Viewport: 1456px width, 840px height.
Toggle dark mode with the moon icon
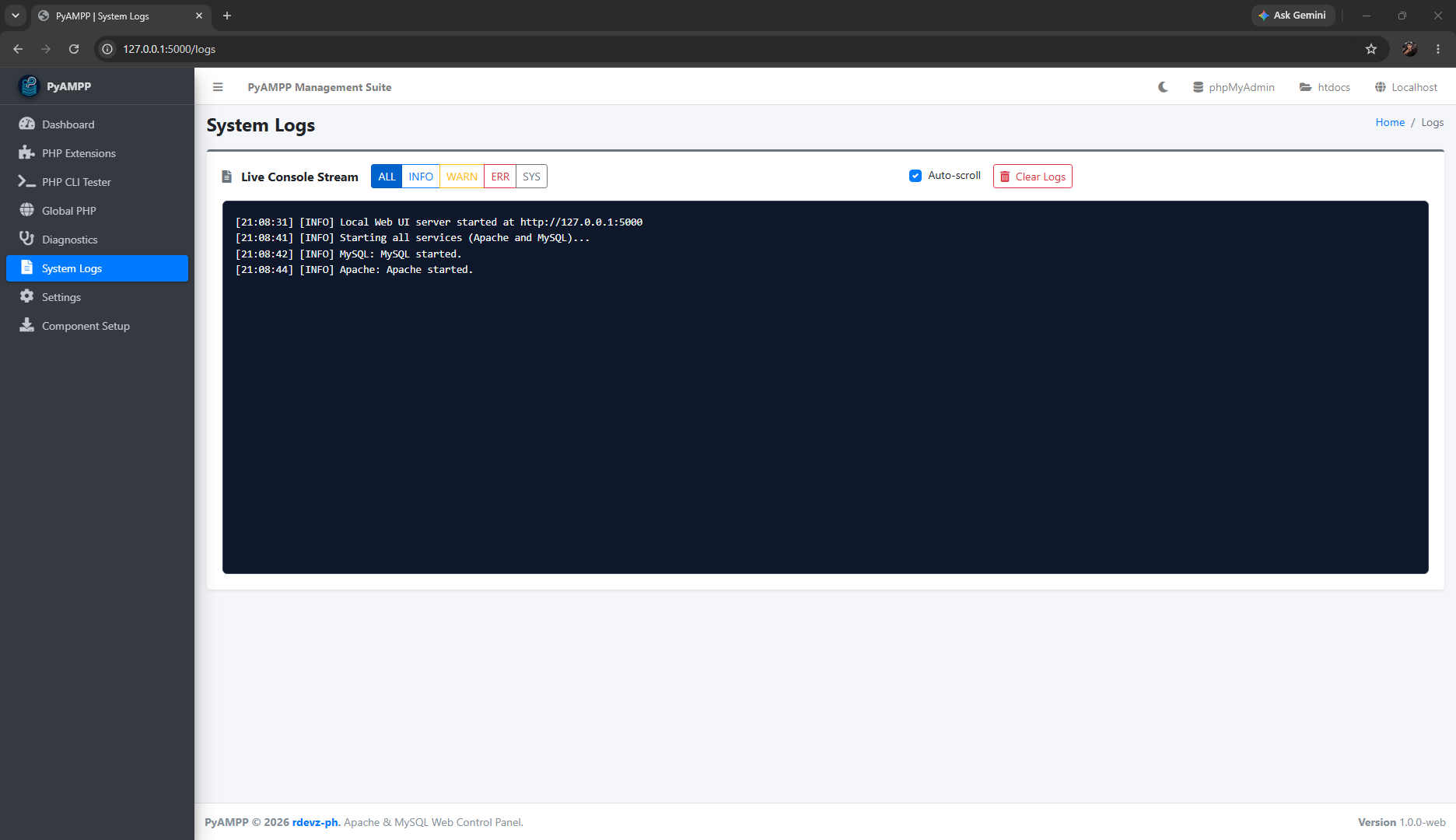(1163, 87)
